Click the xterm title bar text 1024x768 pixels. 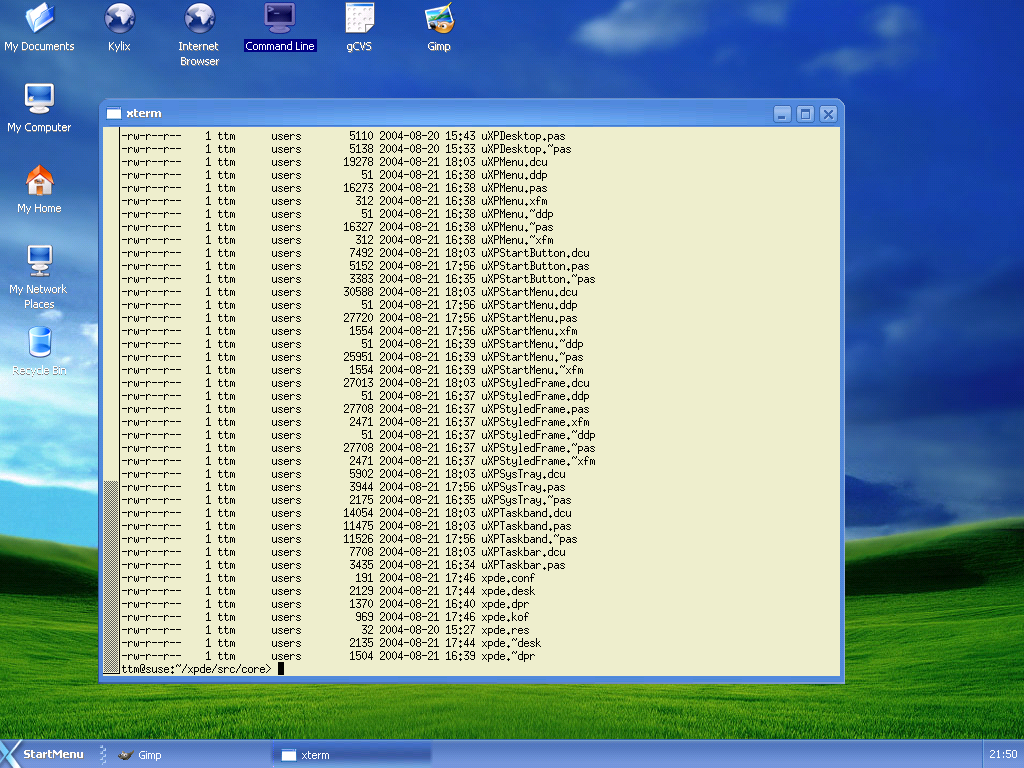click(144, 113)
